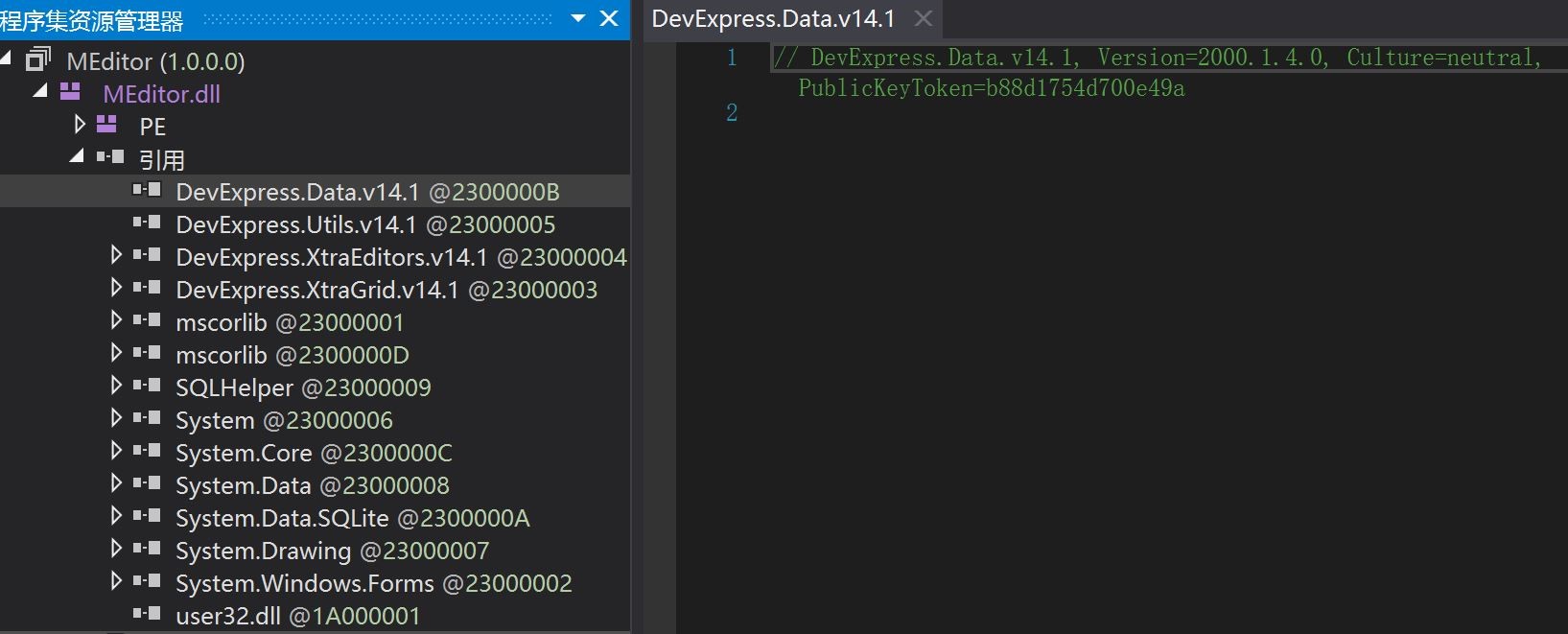
Task: Expand System.Data.SQLite reference node
Action: 116,515
